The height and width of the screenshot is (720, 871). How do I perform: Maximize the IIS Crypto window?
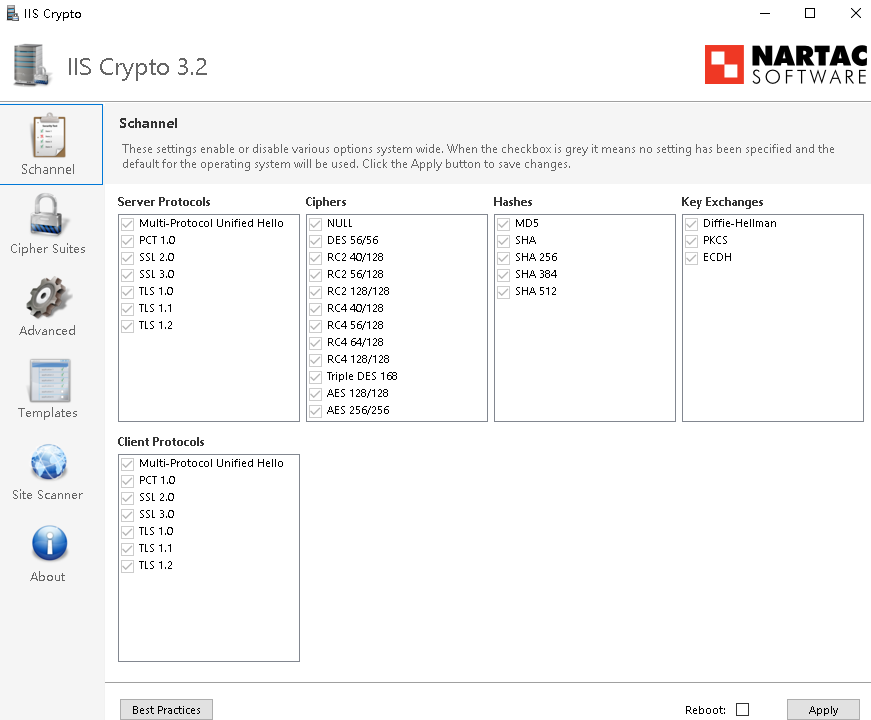pos(810,13)
